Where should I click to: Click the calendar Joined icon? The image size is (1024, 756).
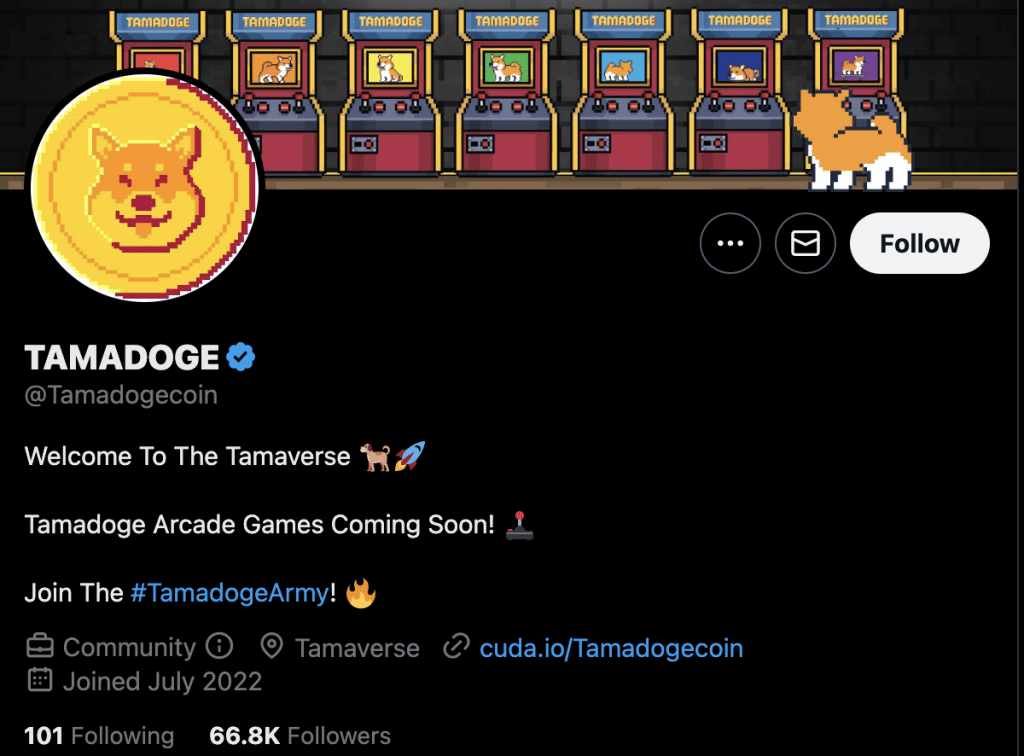tap(40, 680)
